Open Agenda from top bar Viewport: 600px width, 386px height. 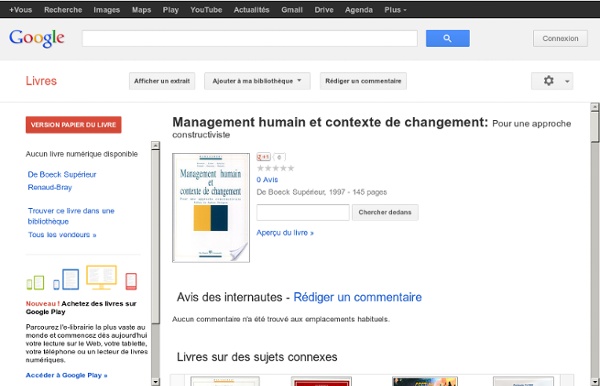(x=359, y=10)
